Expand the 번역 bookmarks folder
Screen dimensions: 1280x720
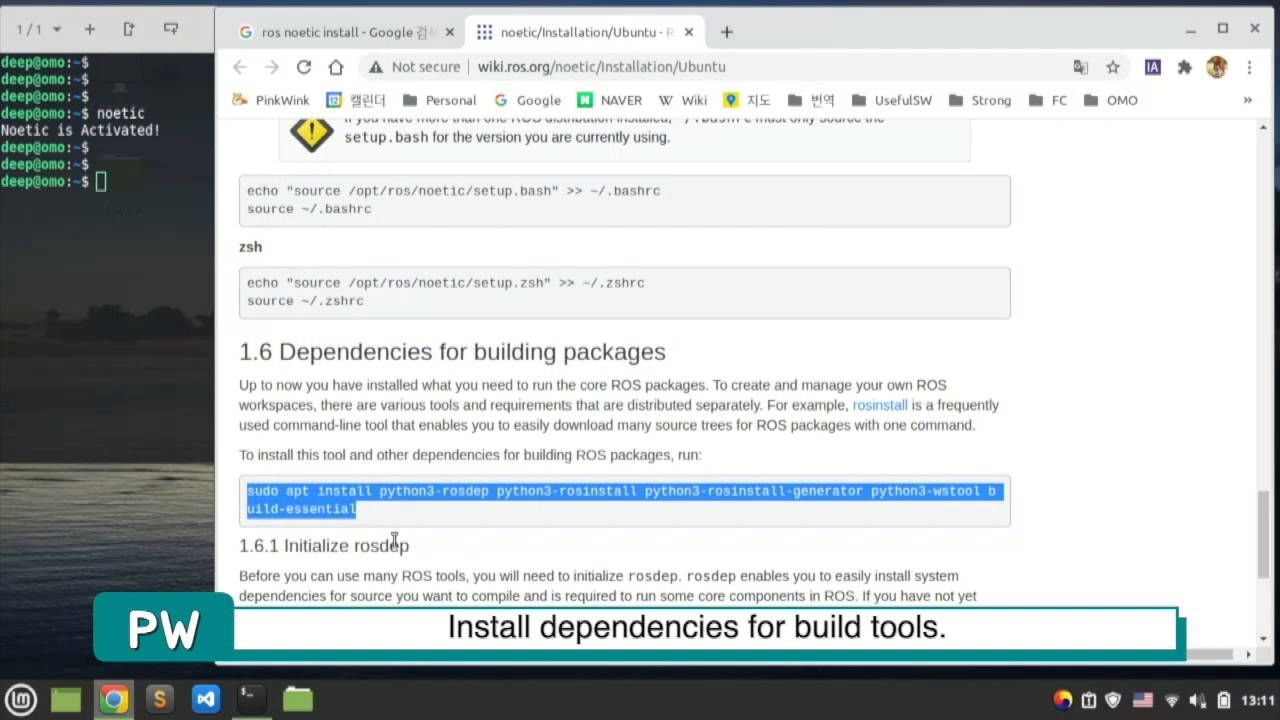tap(811, 100)
